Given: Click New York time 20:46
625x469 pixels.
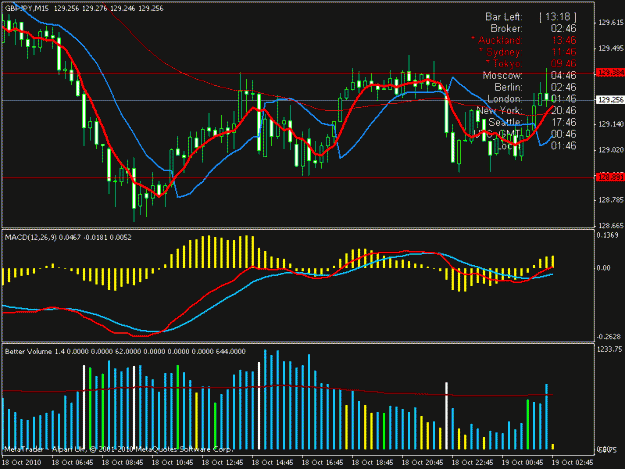Looking at the screenshot, I should tap(563, 110).
